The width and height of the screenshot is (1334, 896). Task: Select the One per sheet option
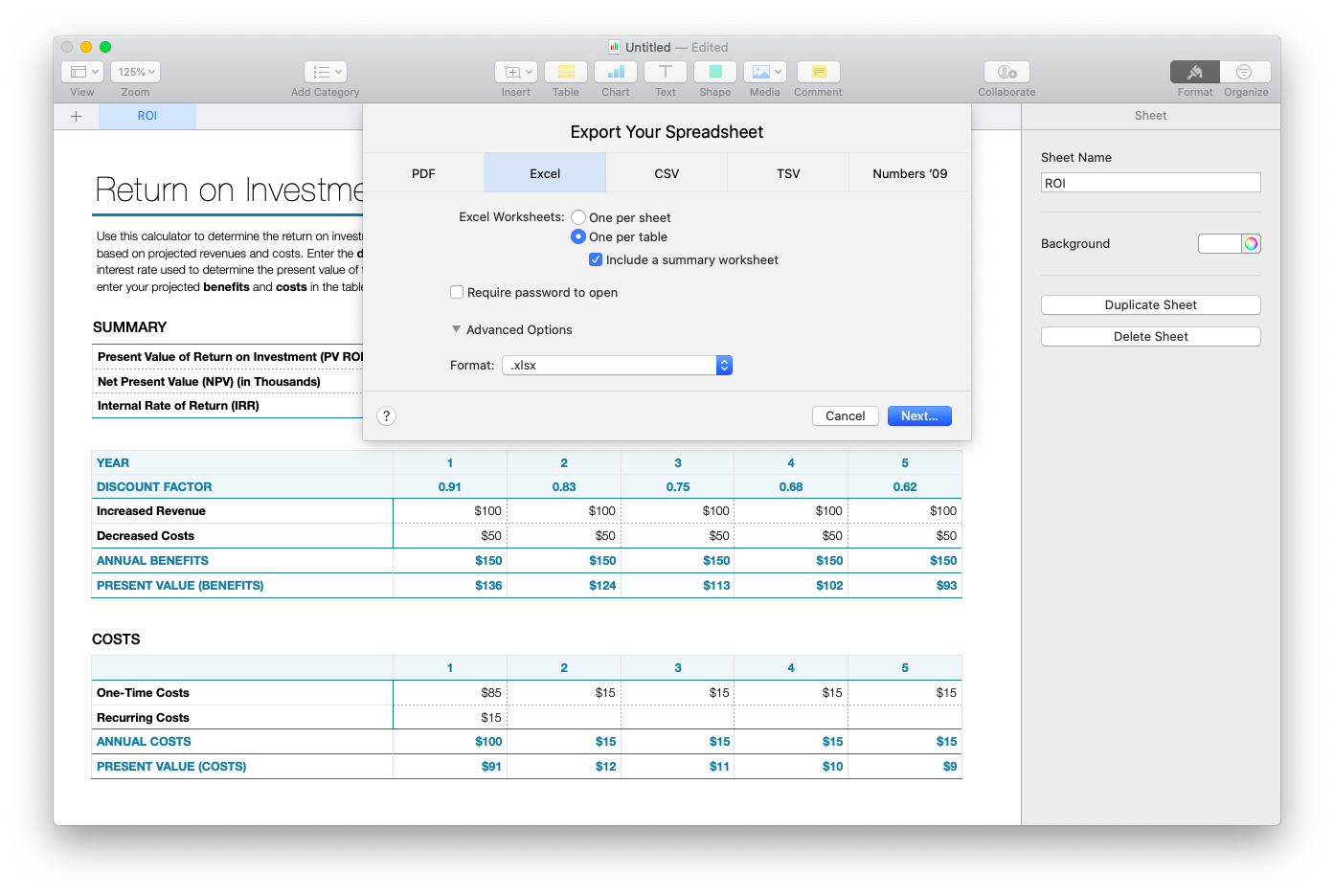coord(578,217)
